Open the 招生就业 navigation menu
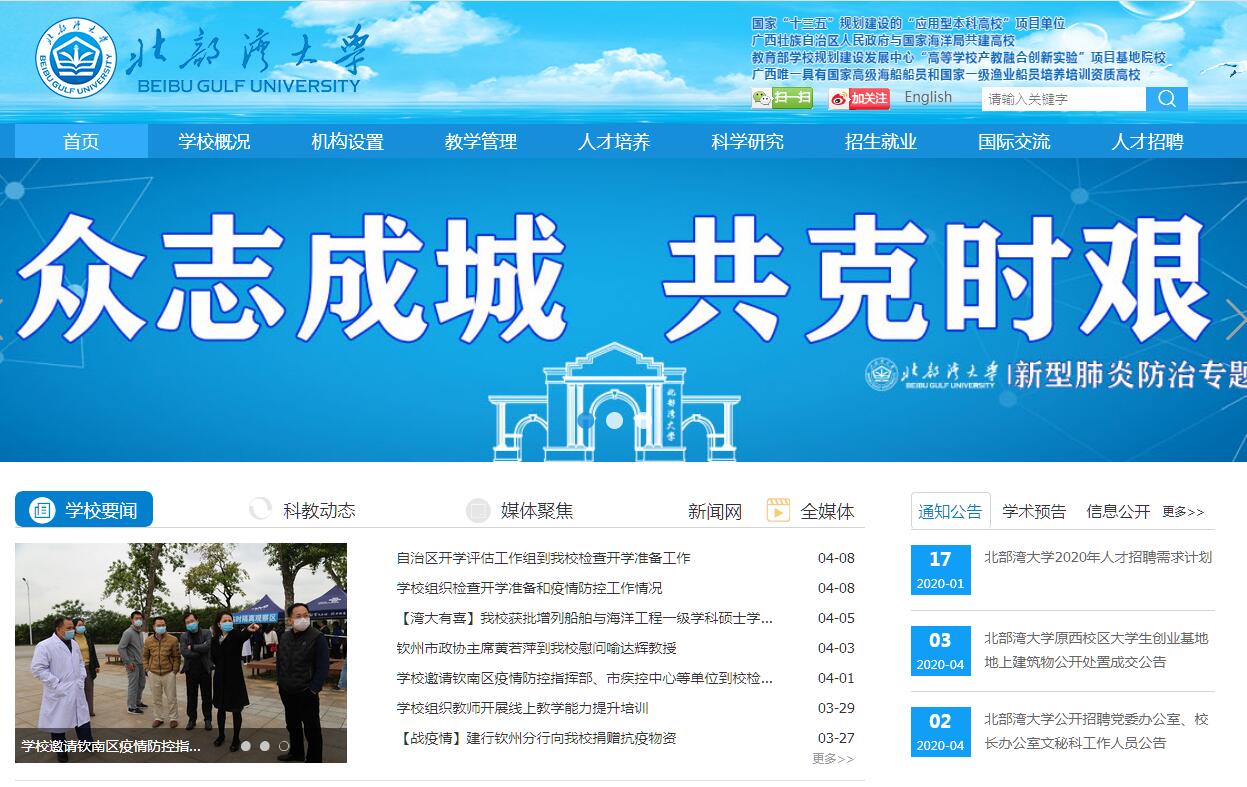This screenshot has width=1247, height=787. pos(880,142)
